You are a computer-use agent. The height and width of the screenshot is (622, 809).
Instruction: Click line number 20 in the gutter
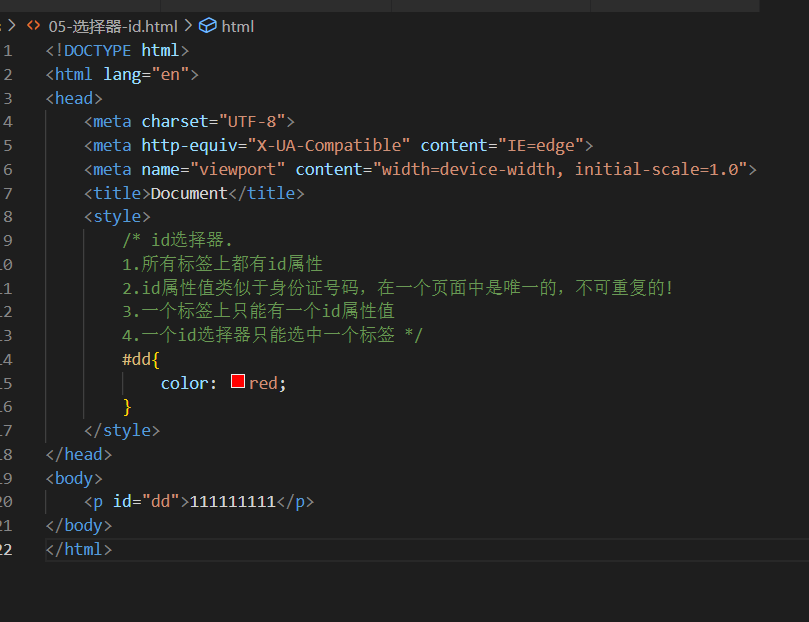pyautogui.click(x=7, y=501)
